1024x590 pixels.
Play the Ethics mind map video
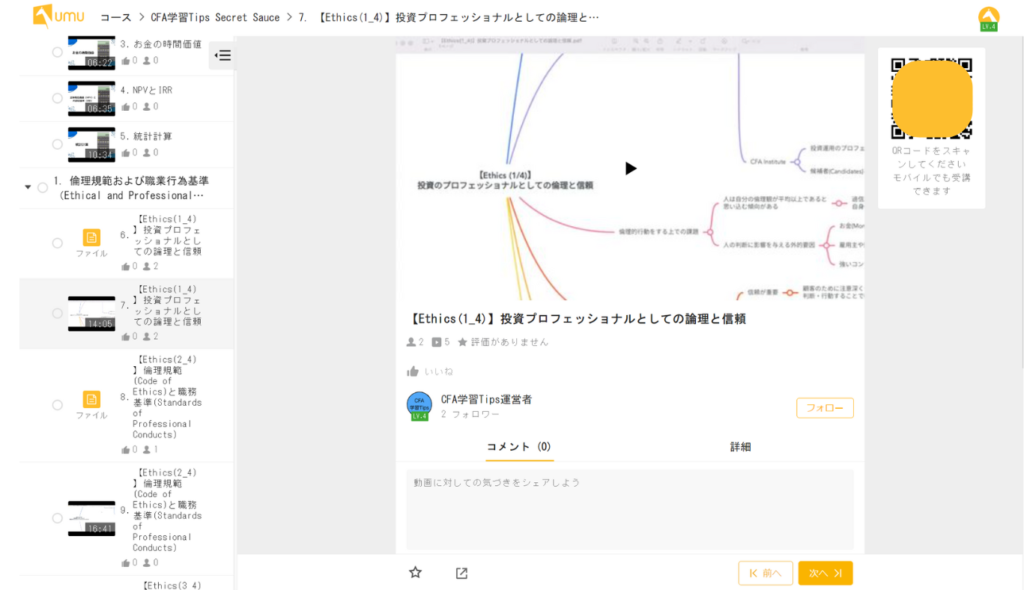[x=630, y=169]
